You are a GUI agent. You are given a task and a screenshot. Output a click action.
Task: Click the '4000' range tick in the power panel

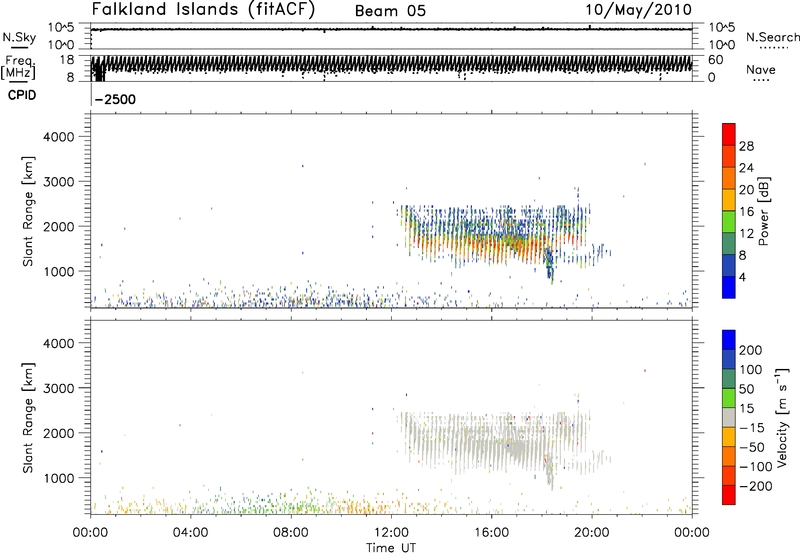(59, 137)
